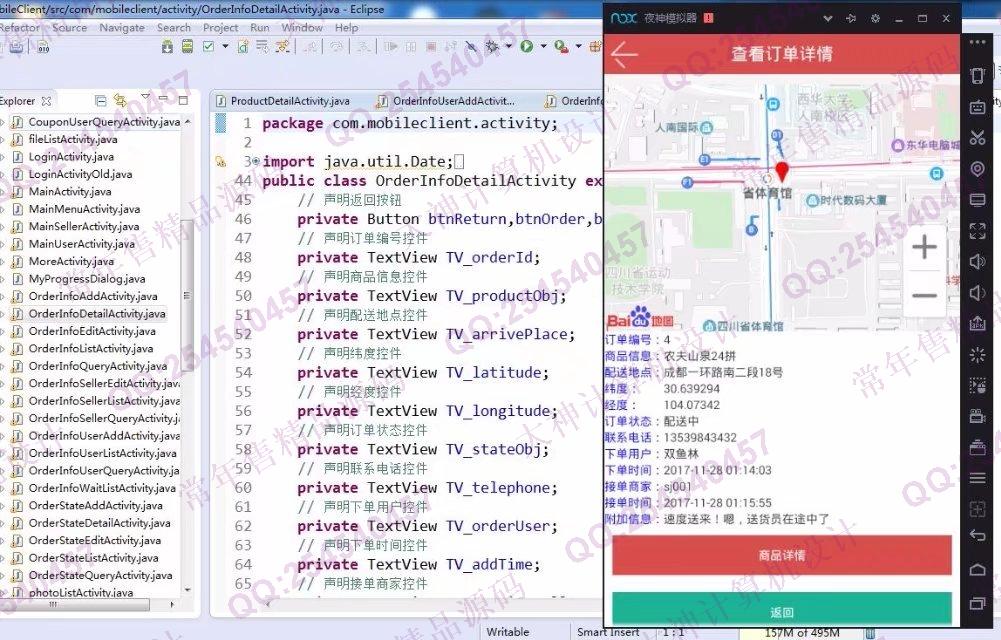Image resolution: width=1001 pixels, height=640 pixels.
Task: Collapse all items in Package Explorer
Action: (x=100, y=100)
